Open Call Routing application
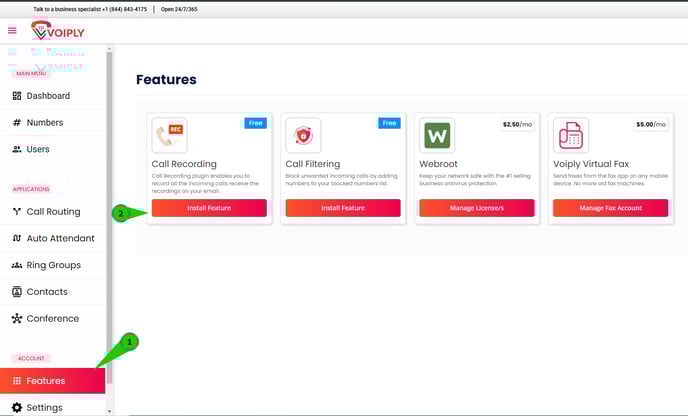Screen dimensions: 688x416 (53, 212)
